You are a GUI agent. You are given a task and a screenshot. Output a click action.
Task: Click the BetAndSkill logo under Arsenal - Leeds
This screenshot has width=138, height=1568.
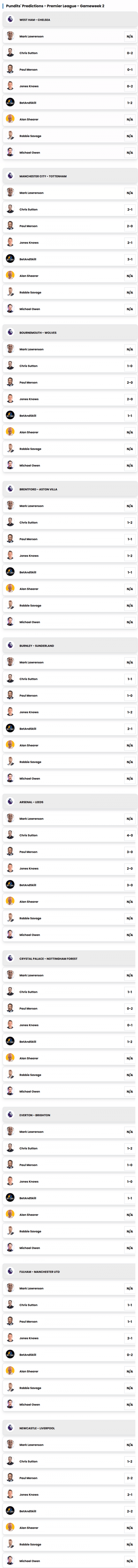pyautogui.click(x=10, y=885)
